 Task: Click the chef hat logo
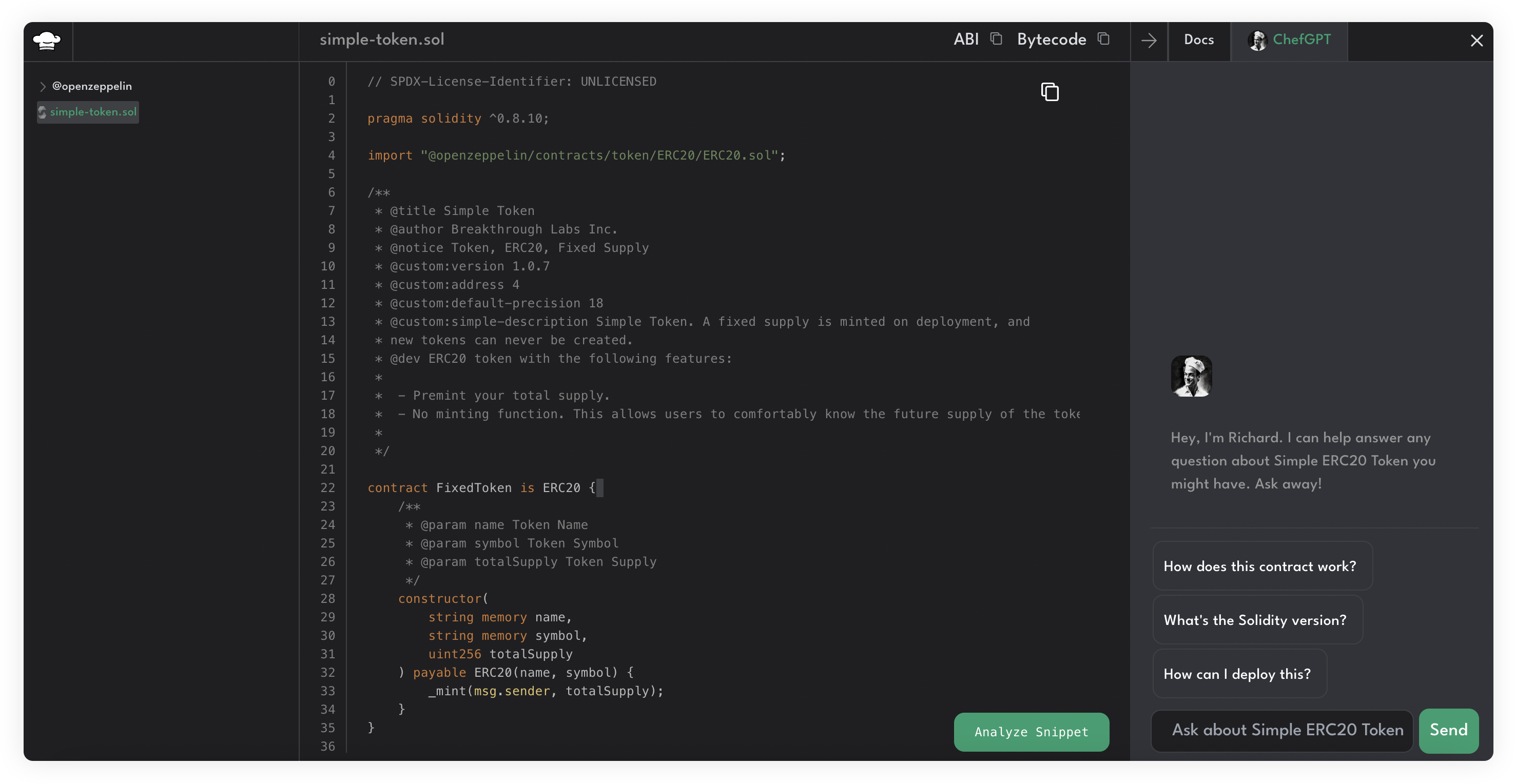pyautogui.click(x=47, y=41)
